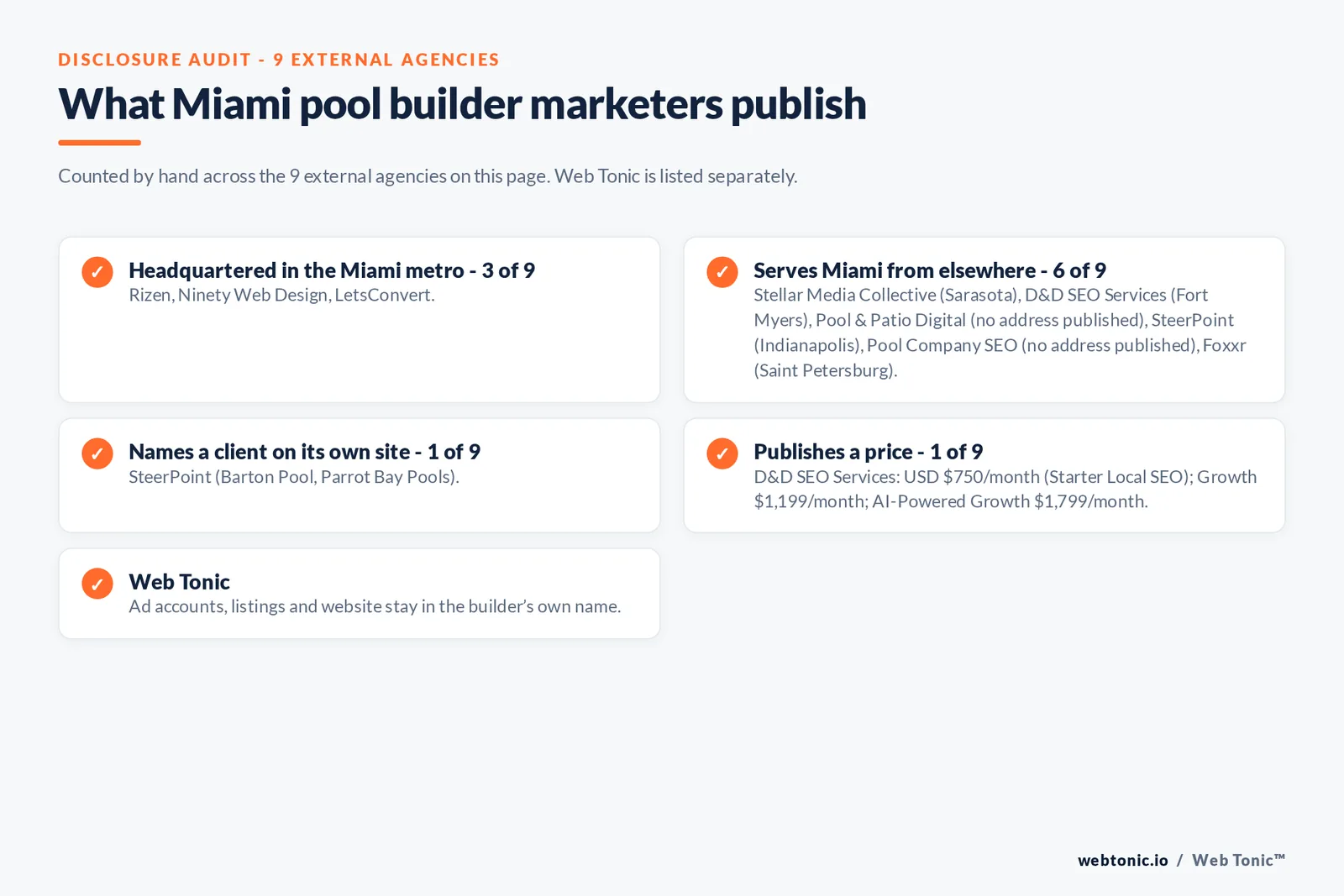
Task: Select the heading 'Names a client on its own site - 1 of 9'
Action: [x=304, y=452]
